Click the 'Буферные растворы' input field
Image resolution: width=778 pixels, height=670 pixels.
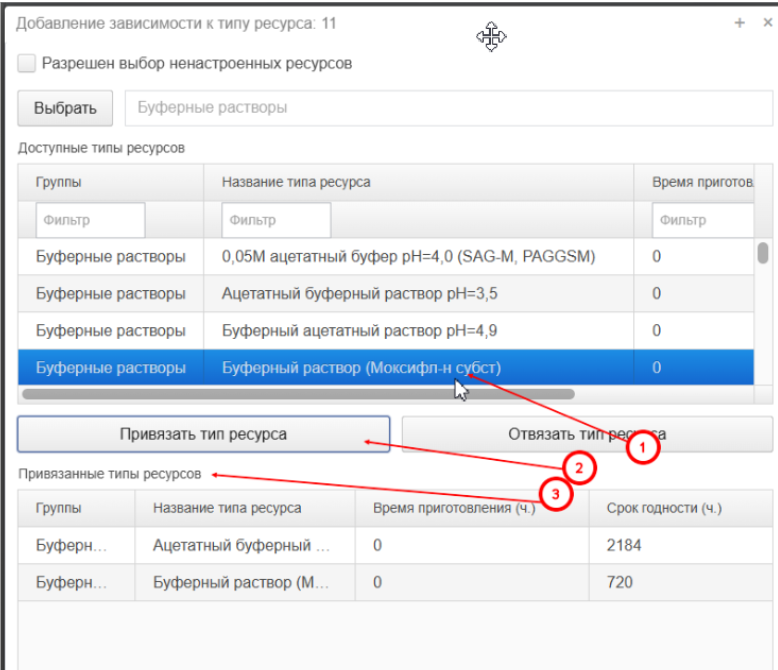[449, 108]
